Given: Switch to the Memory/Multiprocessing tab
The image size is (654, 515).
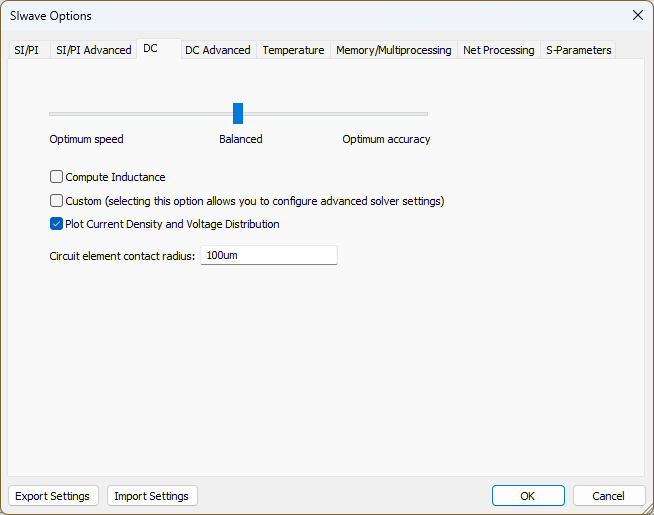Looking at the screenshot, I should pos(393,50).
